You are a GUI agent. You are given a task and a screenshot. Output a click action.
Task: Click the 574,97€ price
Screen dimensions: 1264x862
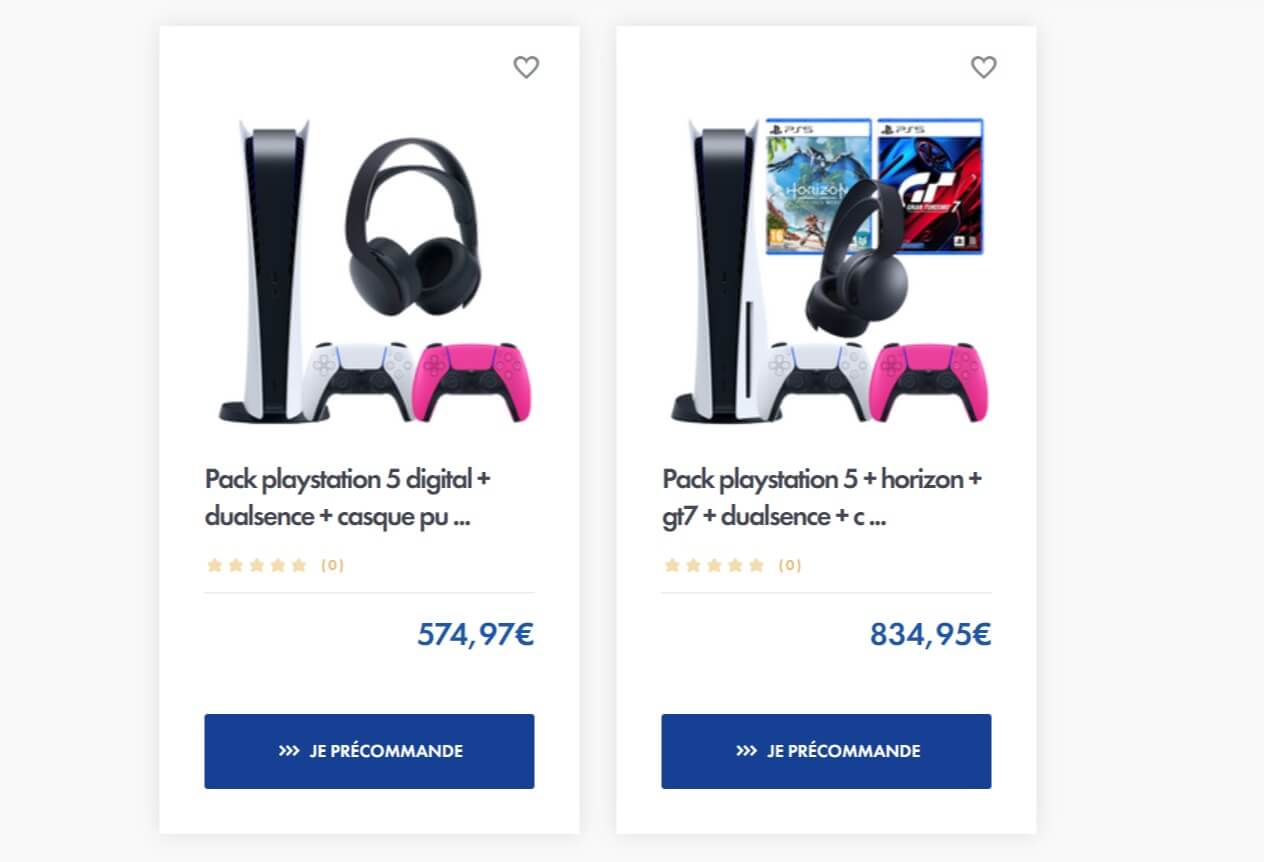click(476, 634)
